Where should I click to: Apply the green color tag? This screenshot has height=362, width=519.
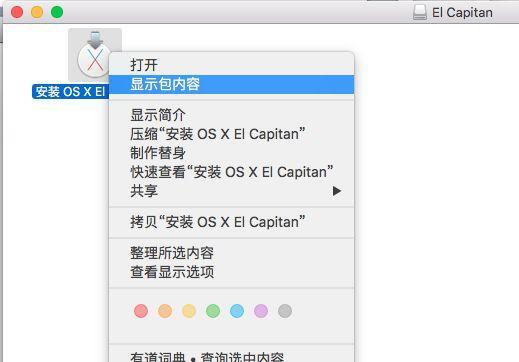point(213,311)
